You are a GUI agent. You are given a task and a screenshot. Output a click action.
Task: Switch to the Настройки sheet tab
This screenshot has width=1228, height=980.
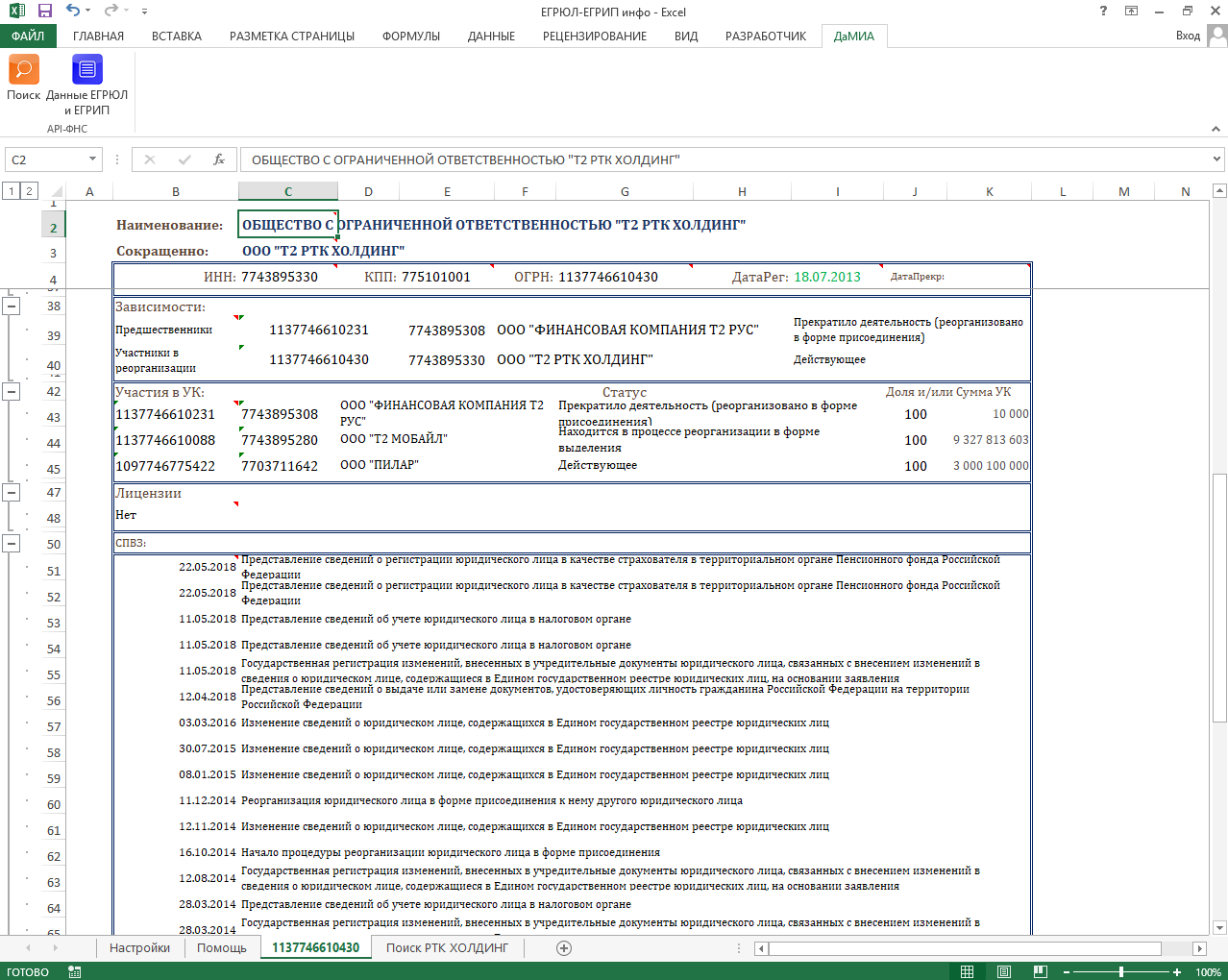point(139,948)
